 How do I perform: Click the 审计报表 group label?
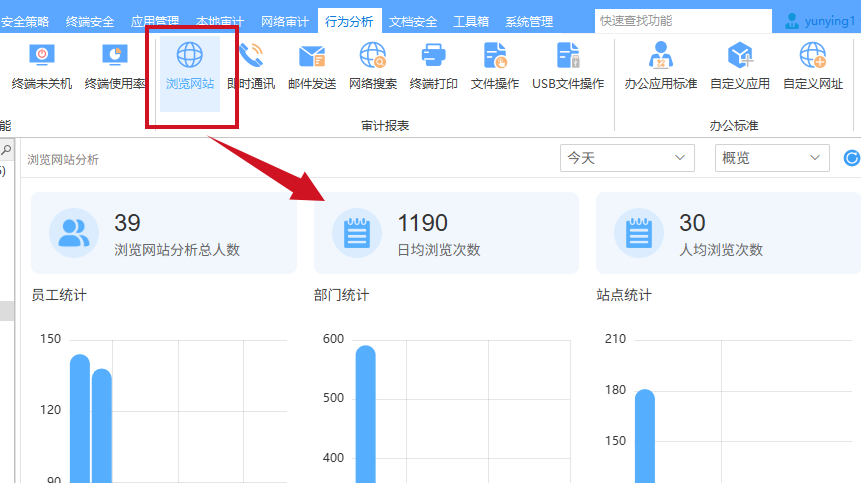[x=385, y=126]
